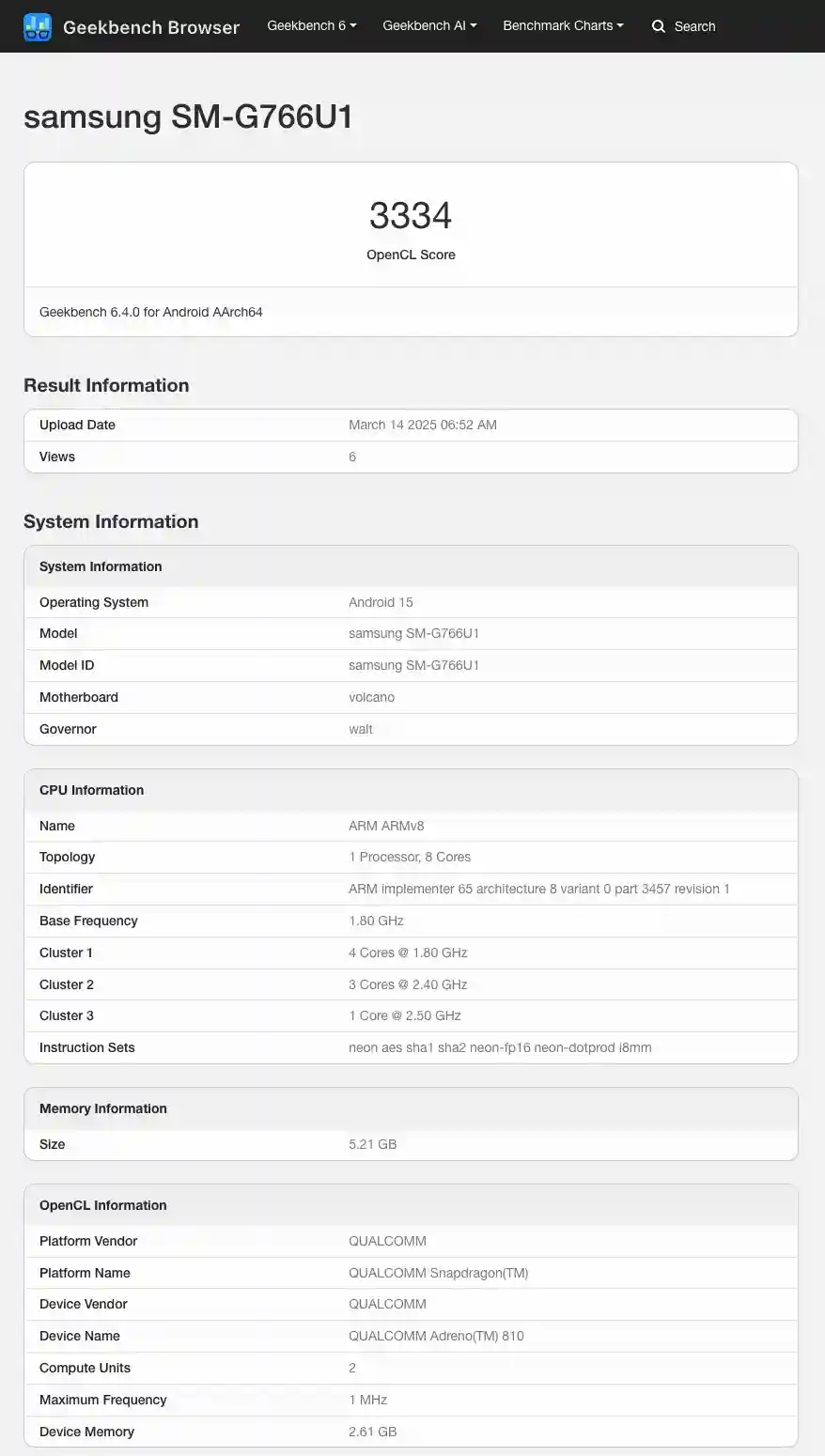Open the Geekbench 6 dropdown menu

pyautogui.click(x=311, y=25)
